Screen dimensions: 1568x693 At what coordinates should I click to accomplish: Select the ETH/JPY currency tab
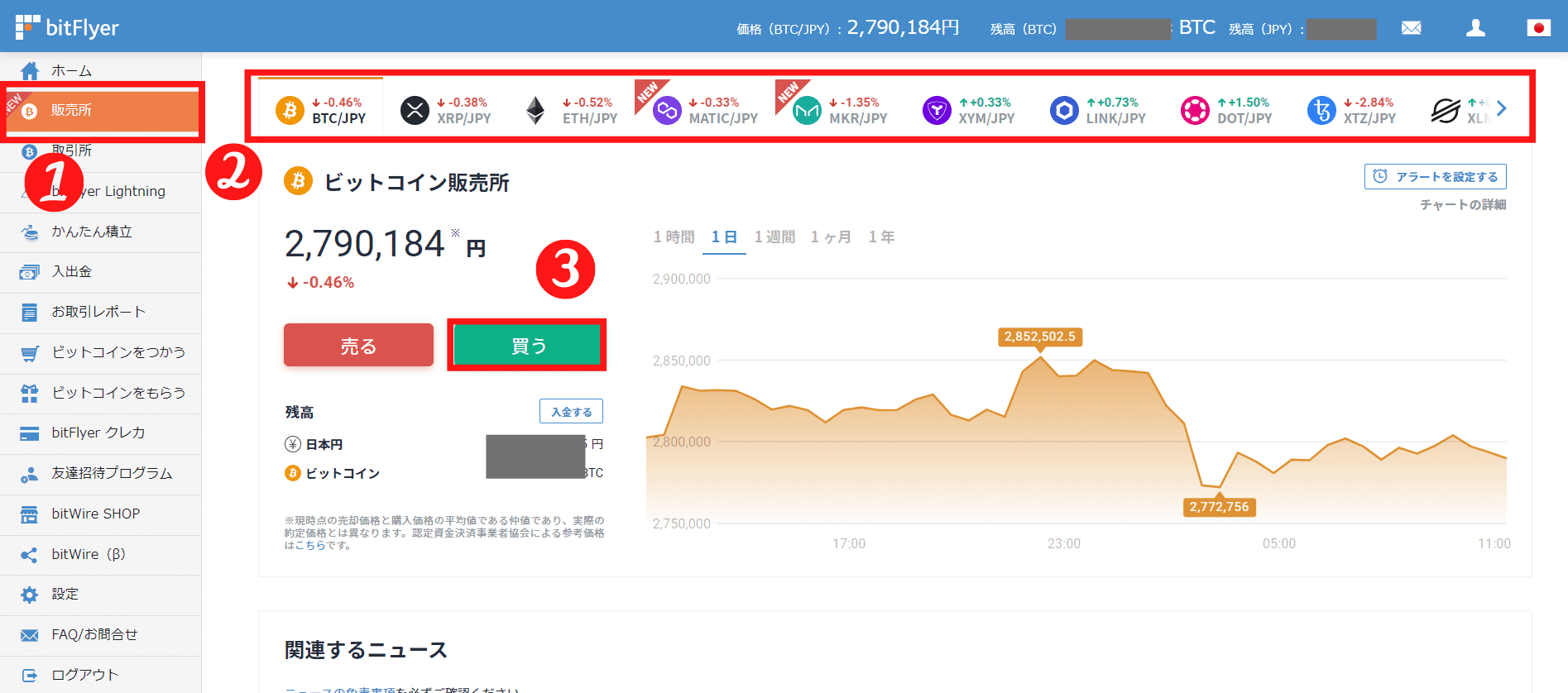point(571,110)
